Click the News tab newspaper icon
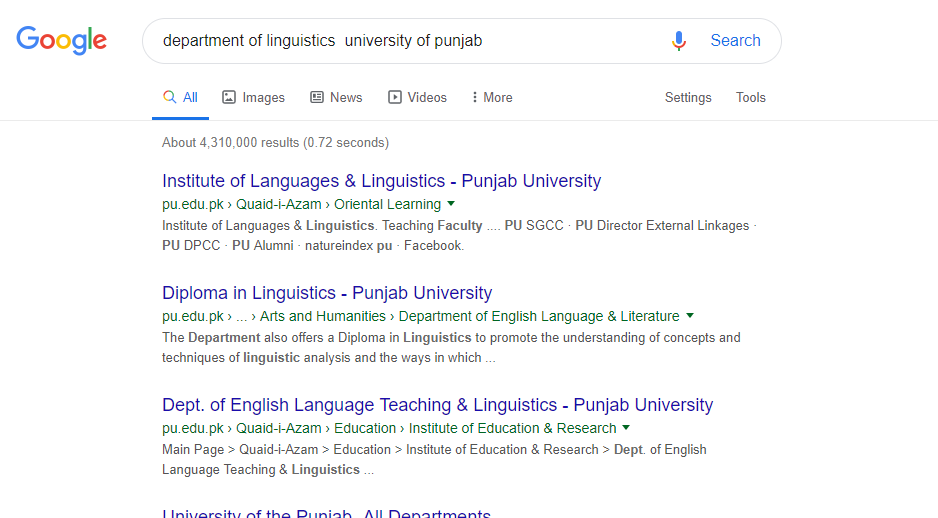Screen dimensions: 938x518 tap(316, 97)
